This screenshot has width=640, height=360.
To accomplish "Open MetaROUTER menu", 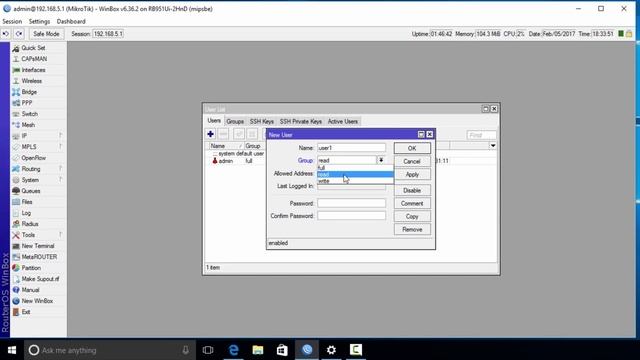I will 38,258.
